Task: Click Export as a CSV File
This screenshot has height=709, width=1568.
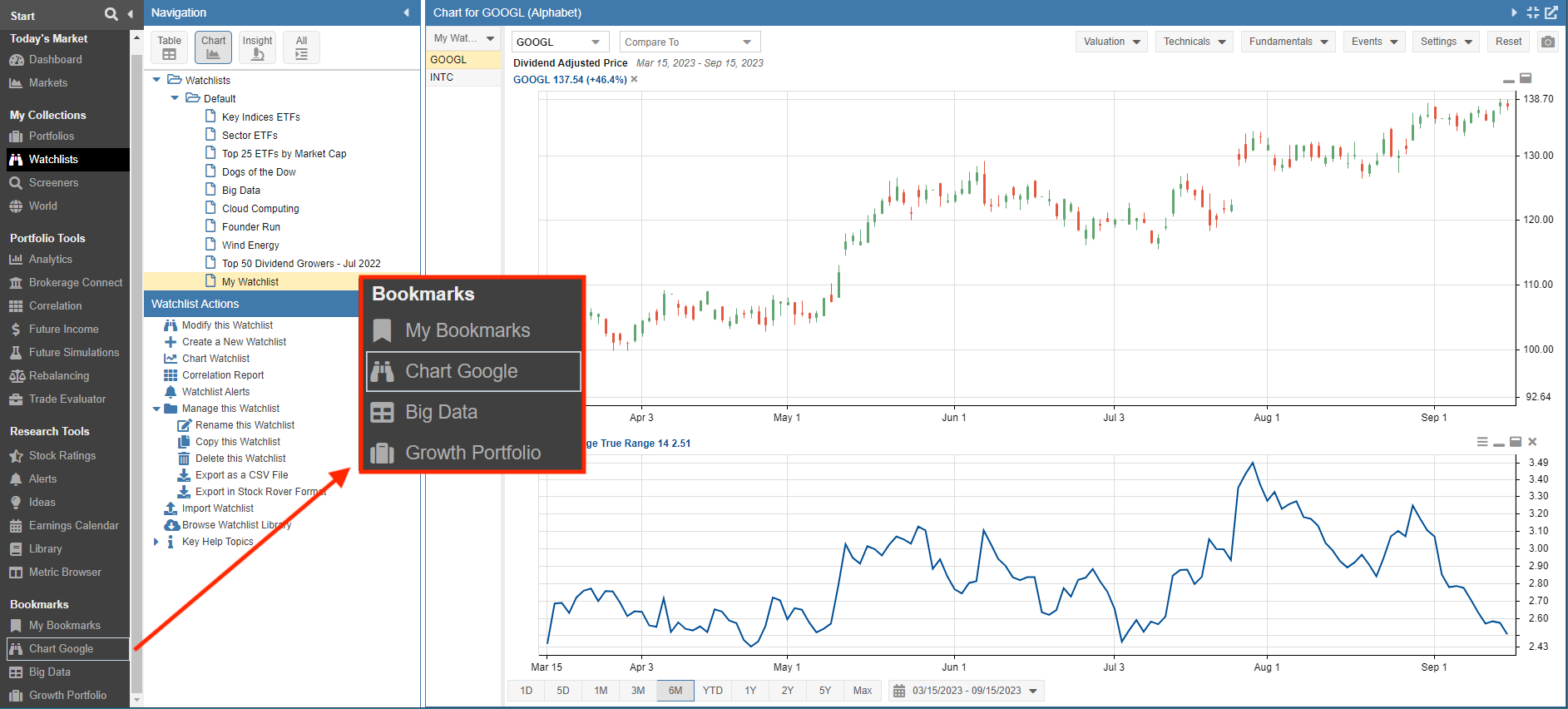Action: pos(241,475)
